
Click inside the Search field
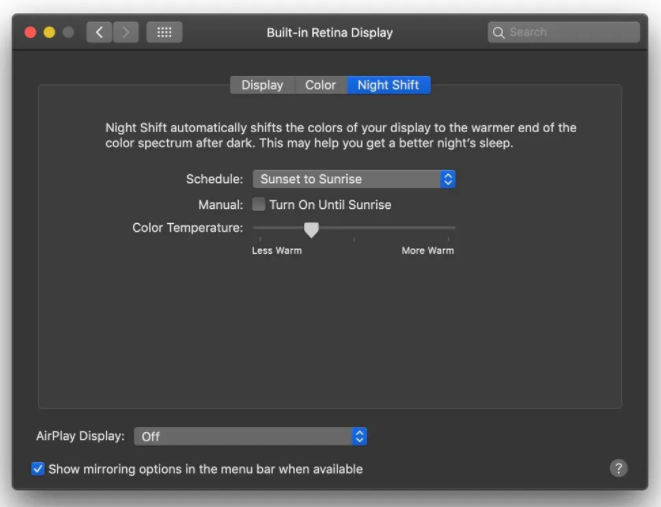[x=570, y=32]
